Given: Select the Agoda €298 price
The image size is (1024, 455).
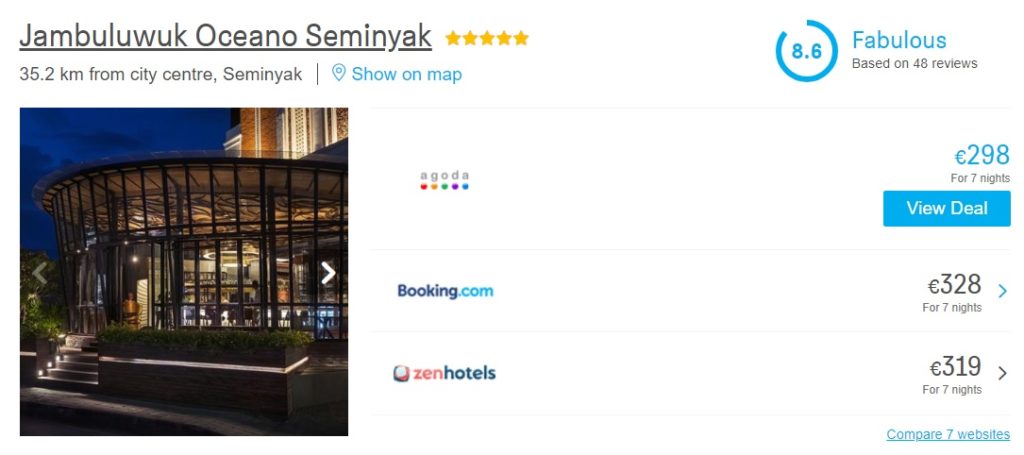Looking at the screenshot, I should 982,156.
